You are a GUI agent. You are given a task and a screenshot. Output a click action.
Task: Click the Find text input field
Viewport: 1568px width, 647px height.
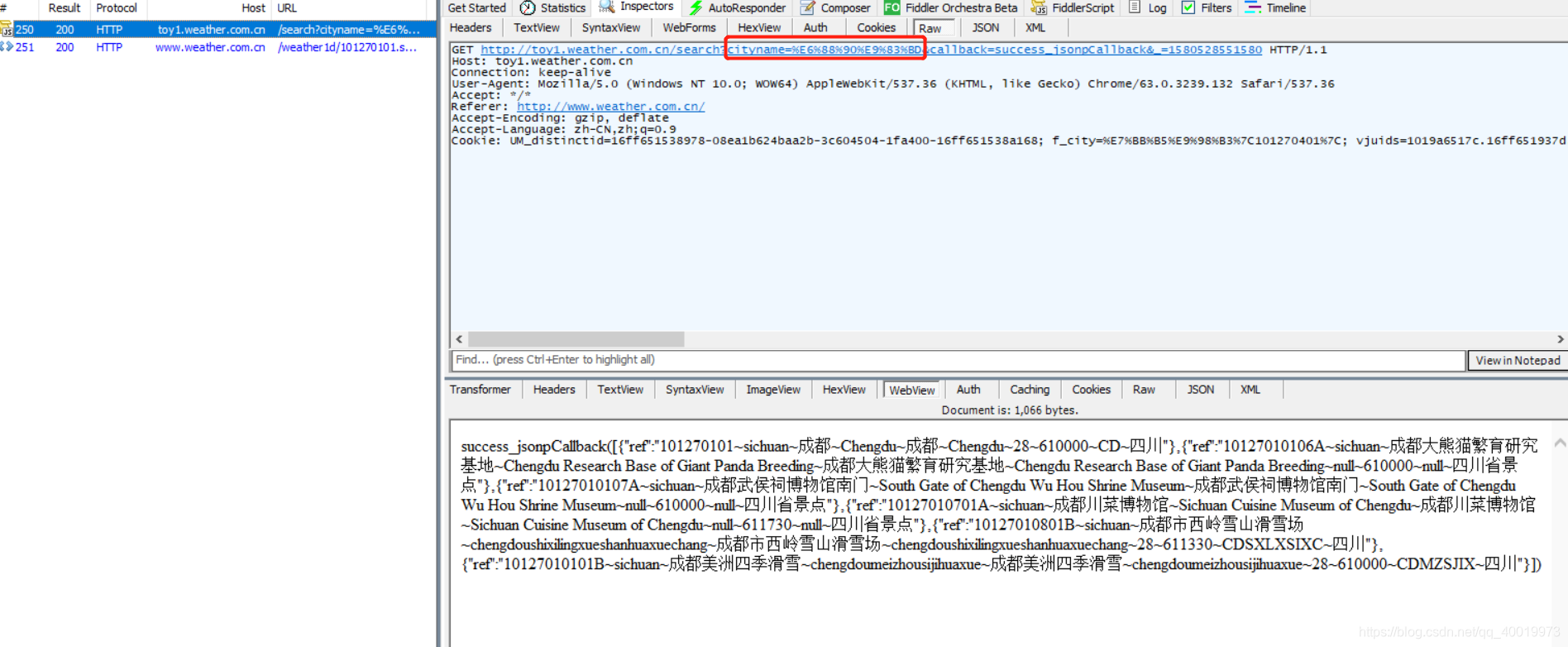click(958, 360)
